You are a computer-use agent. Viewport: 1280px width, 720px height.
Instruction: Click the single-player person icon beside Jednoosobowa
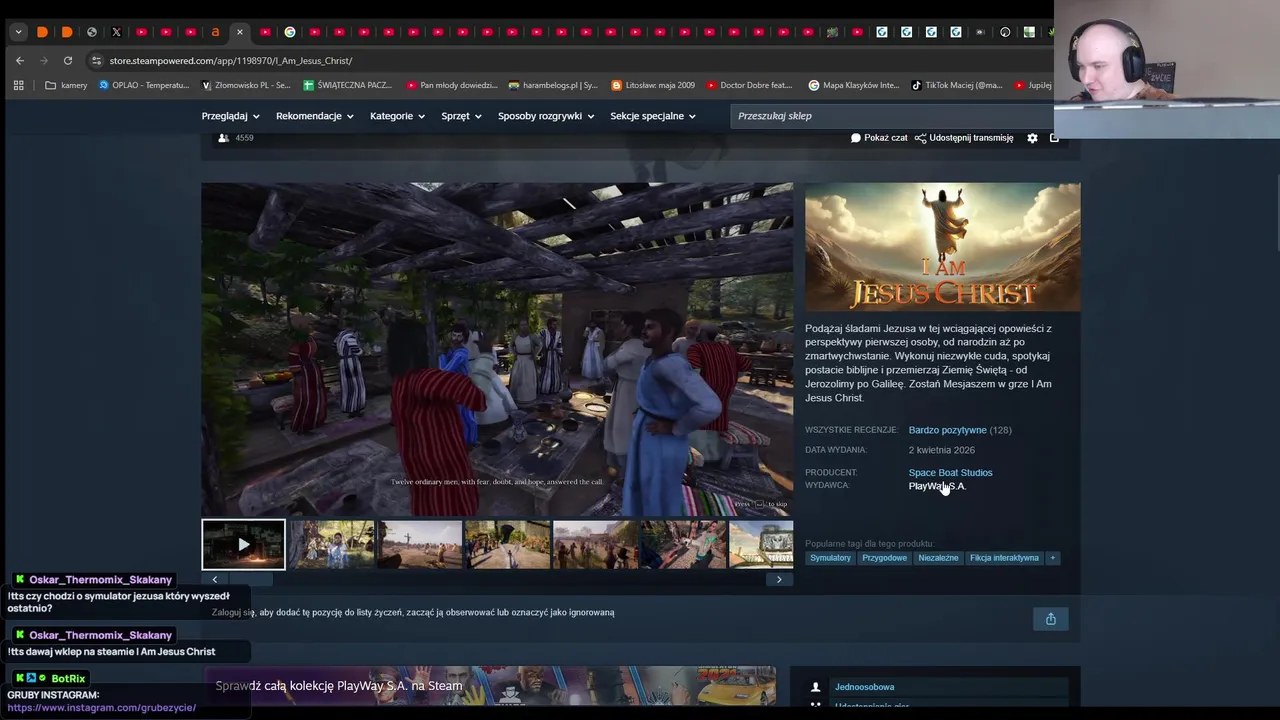click(815, 687)
